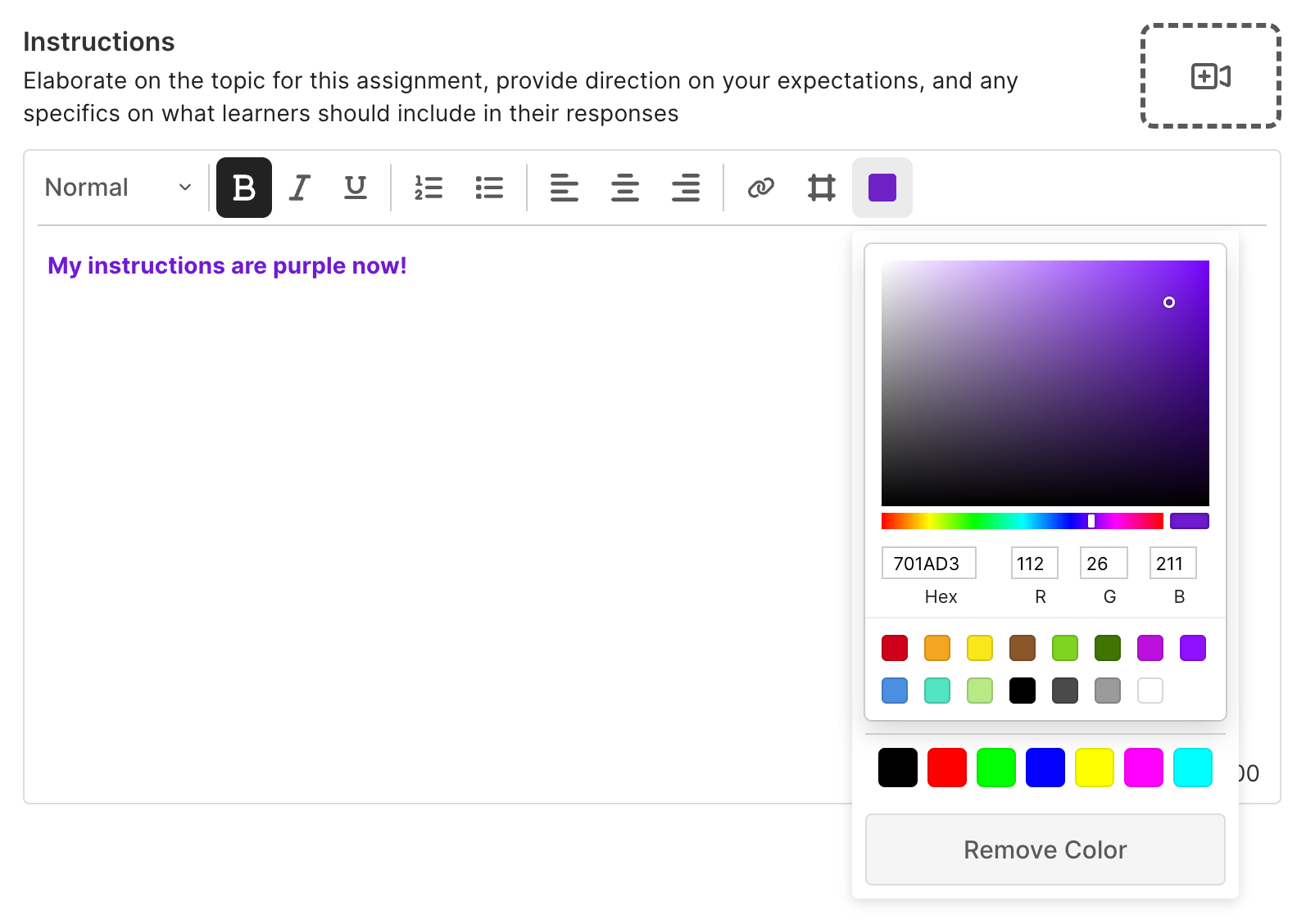Pick the dark green preset swatch

click(1108, 648)
